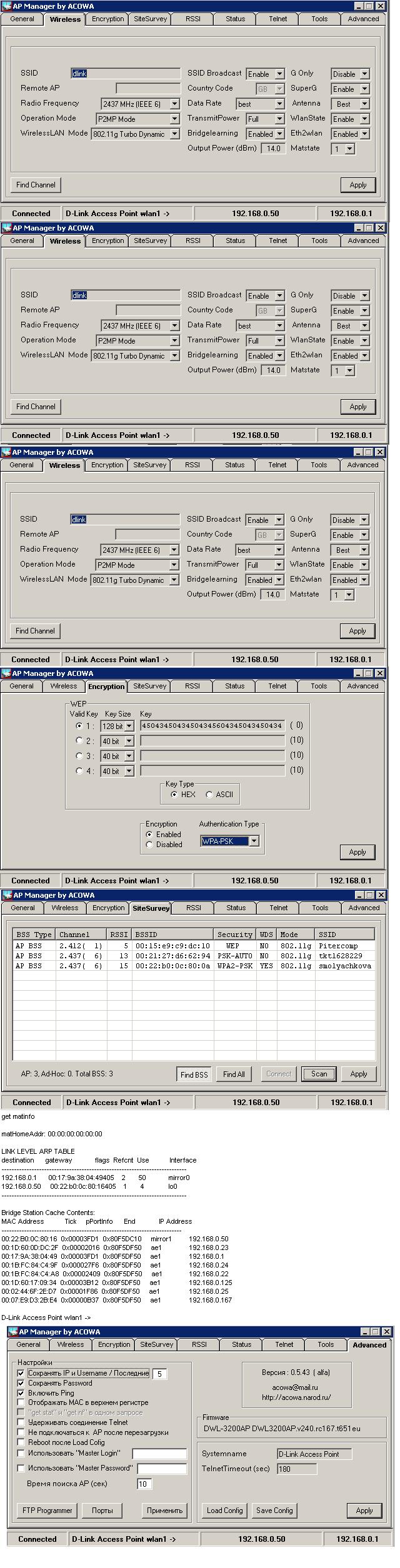Click the RSSI column header in the survey table
400x1568 pixels.
pos(119,935)
